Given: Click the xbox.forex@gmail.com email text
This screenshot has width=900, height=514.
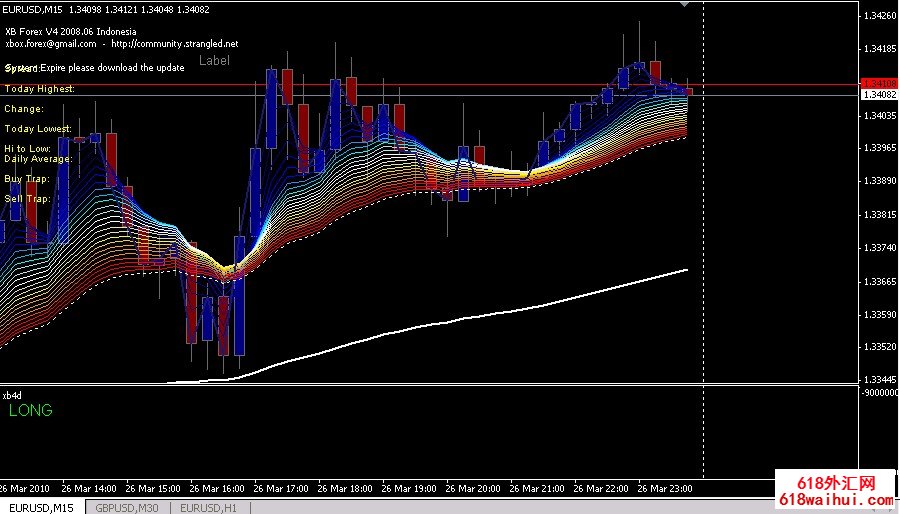Looking at the screenshot, I should [50, 44].
